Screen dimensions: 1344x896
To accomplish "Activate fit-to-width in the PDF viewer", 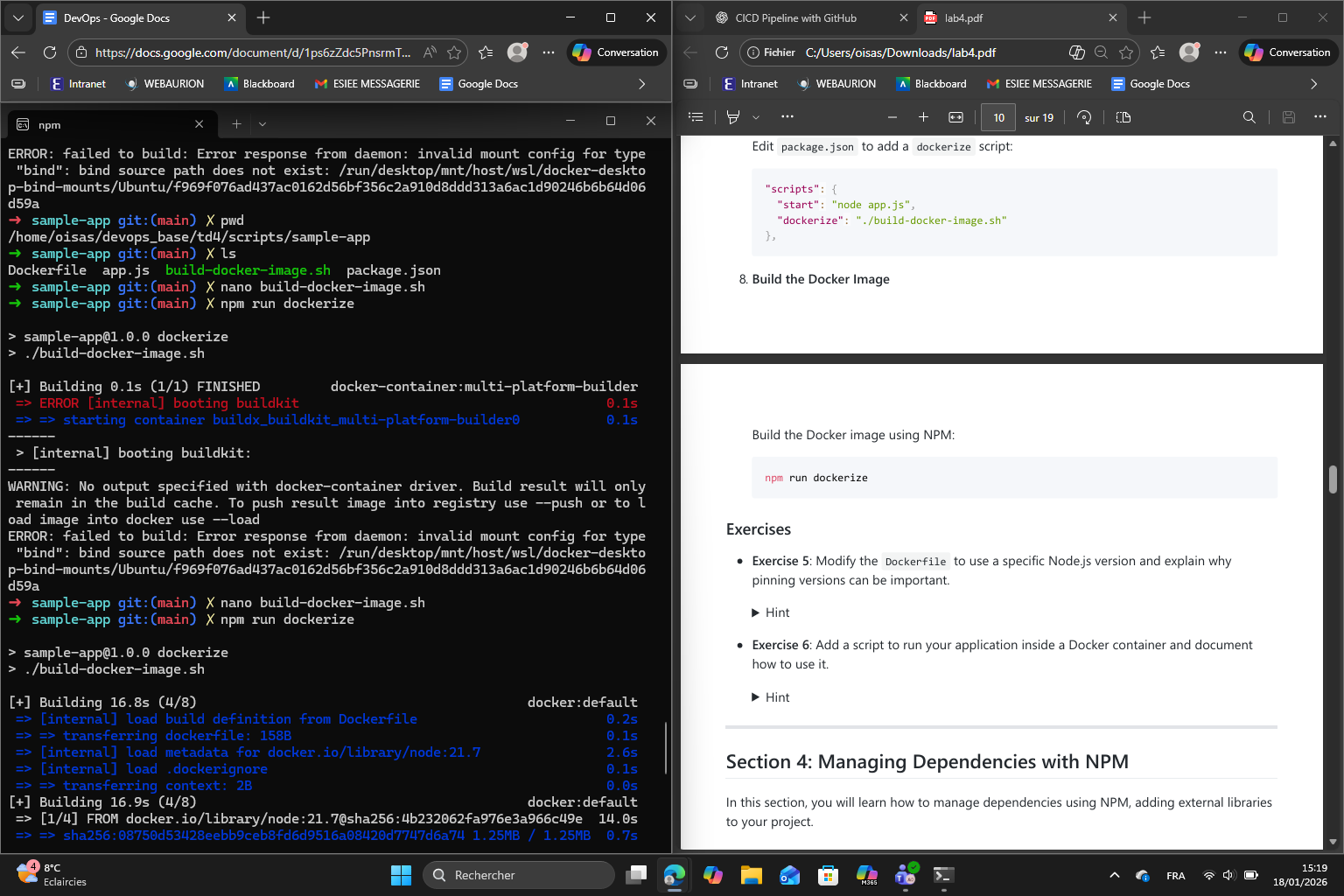I will point(955,116).
